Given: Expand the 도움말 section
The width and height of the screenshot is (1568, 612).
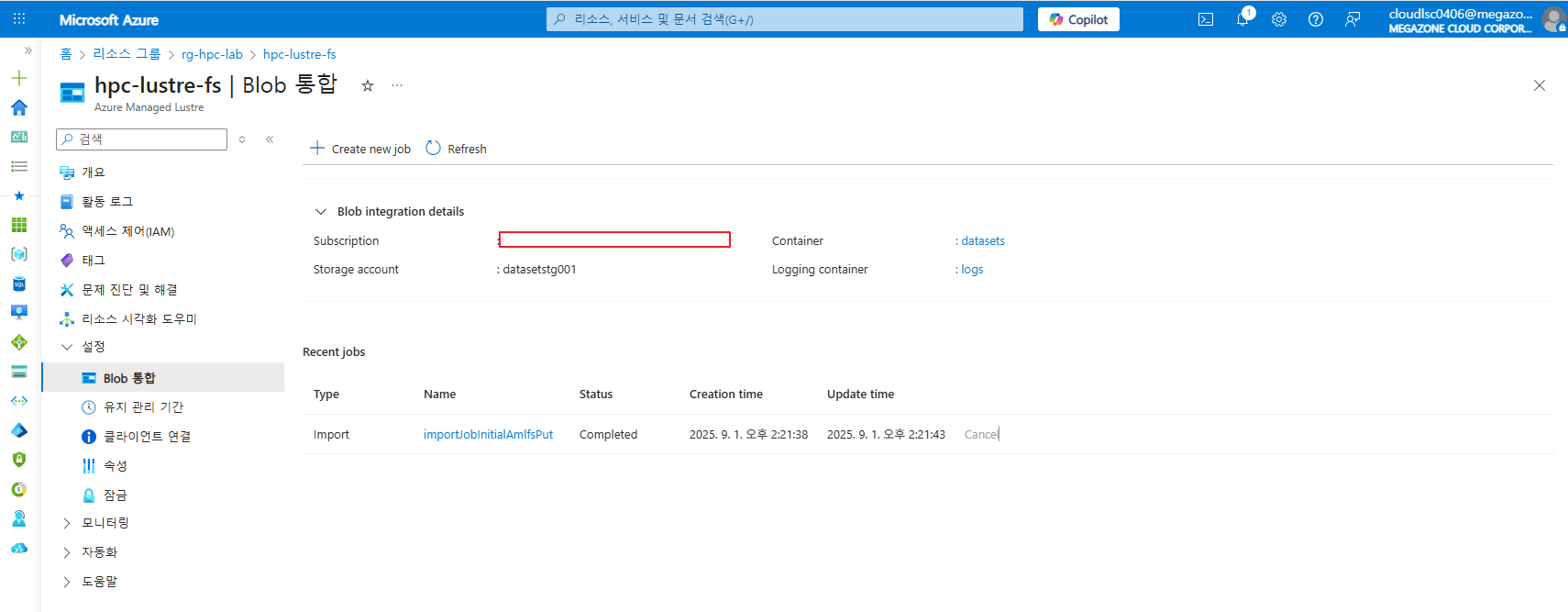Looking at the screenshot, I should [x=67, y=582].
